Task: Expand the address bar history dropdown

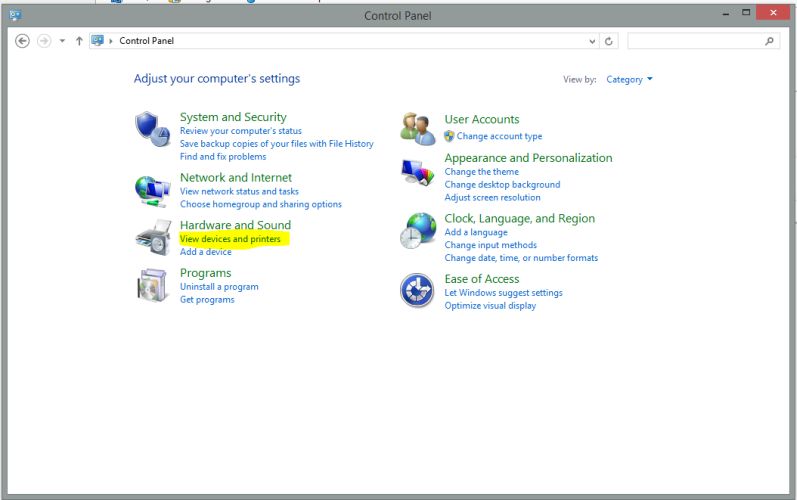Action: (592, 41)
